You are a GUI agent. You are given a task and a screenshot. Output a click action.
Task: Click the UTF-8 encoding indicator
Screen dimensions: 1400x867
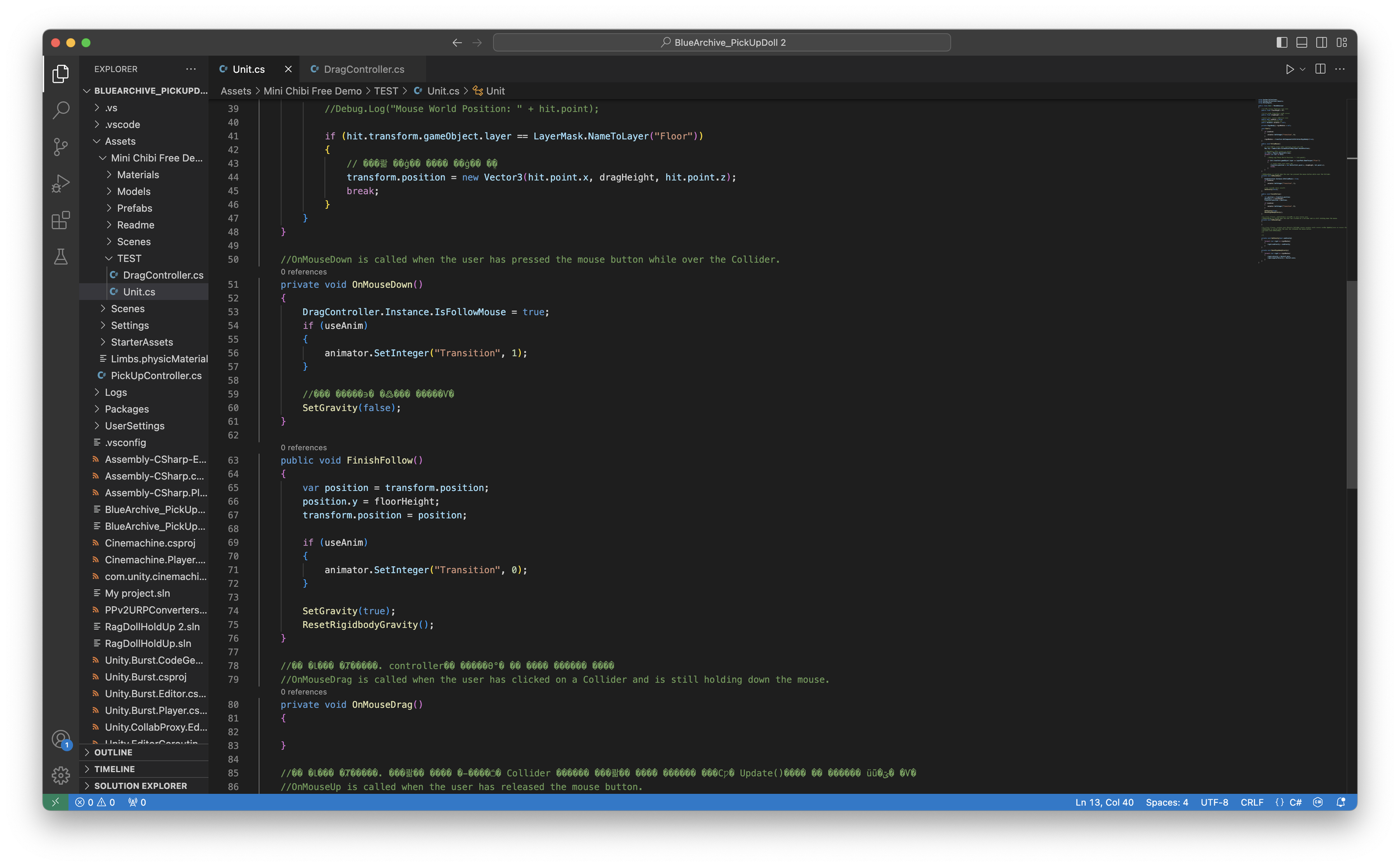[1214, 802]
